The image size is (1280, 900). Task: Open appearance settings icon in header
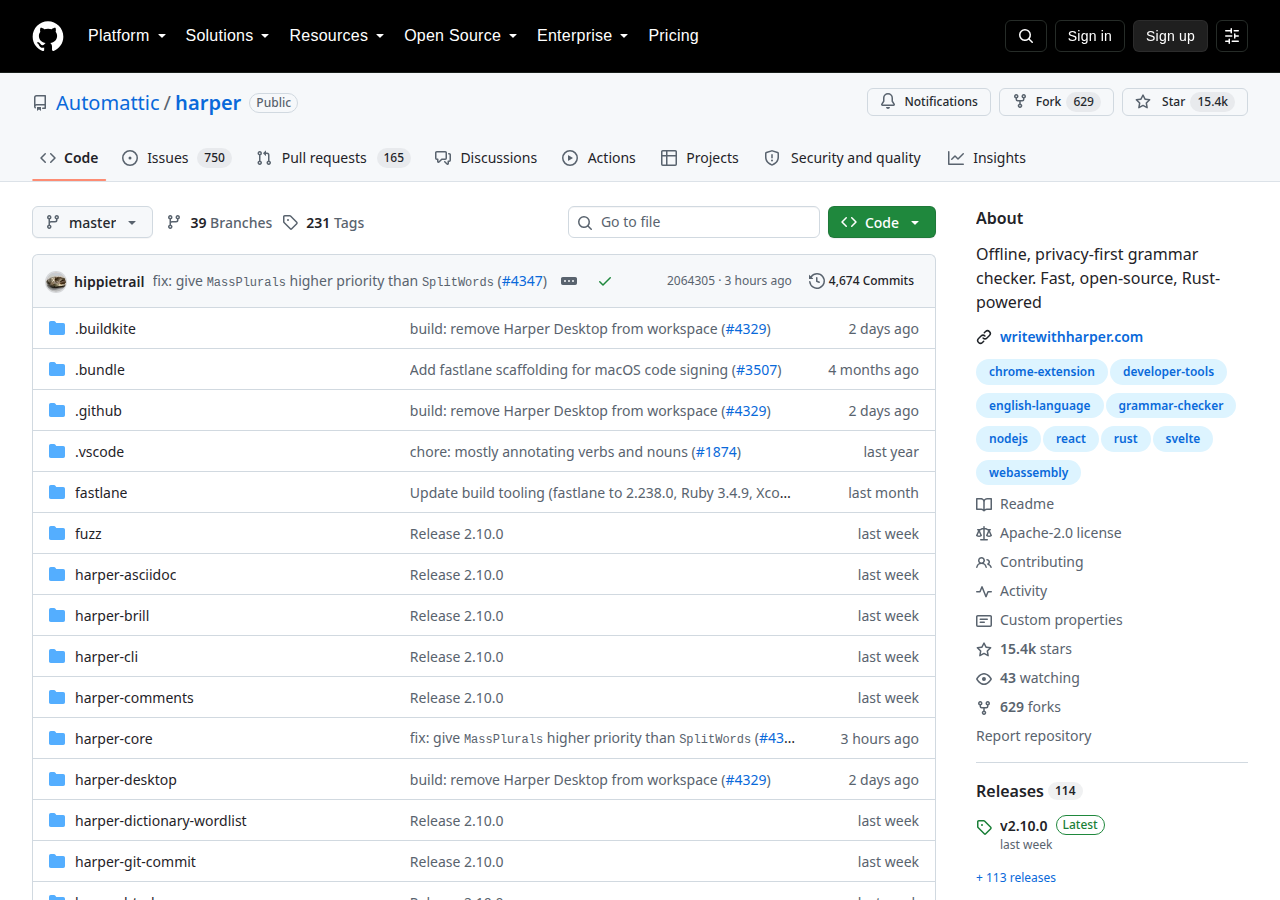1232,36
